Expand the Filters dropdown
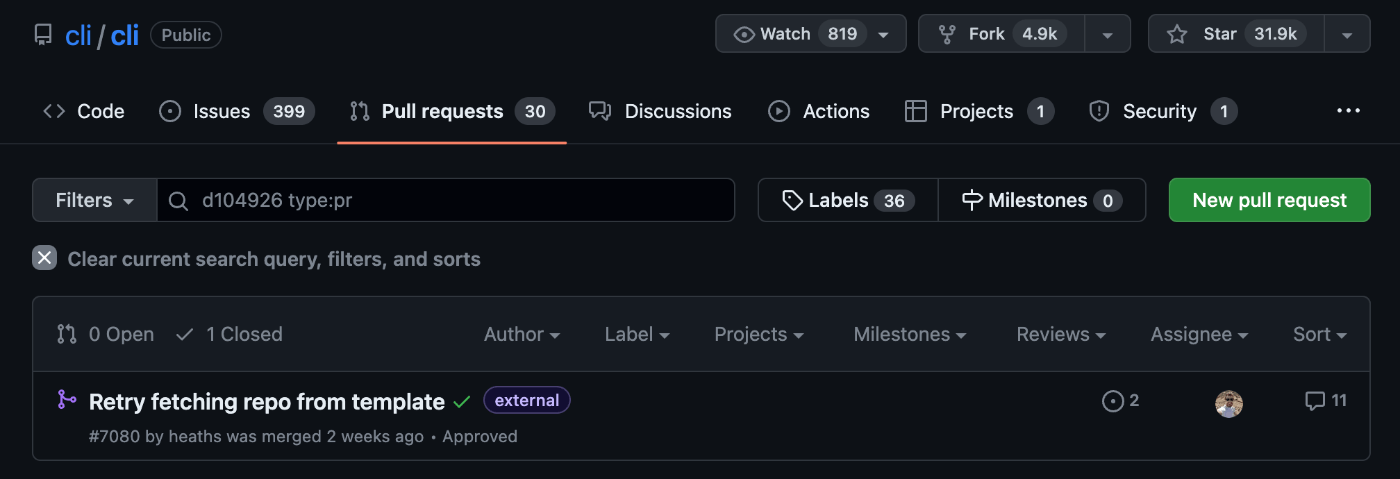Screen dimensions: 1400x479 [x=95, y=200]
